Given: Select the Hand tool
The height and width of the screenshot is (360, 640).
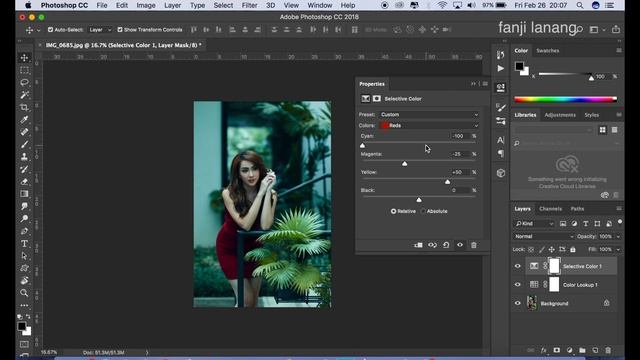Looking at the screenshot, I should (24, 280).
